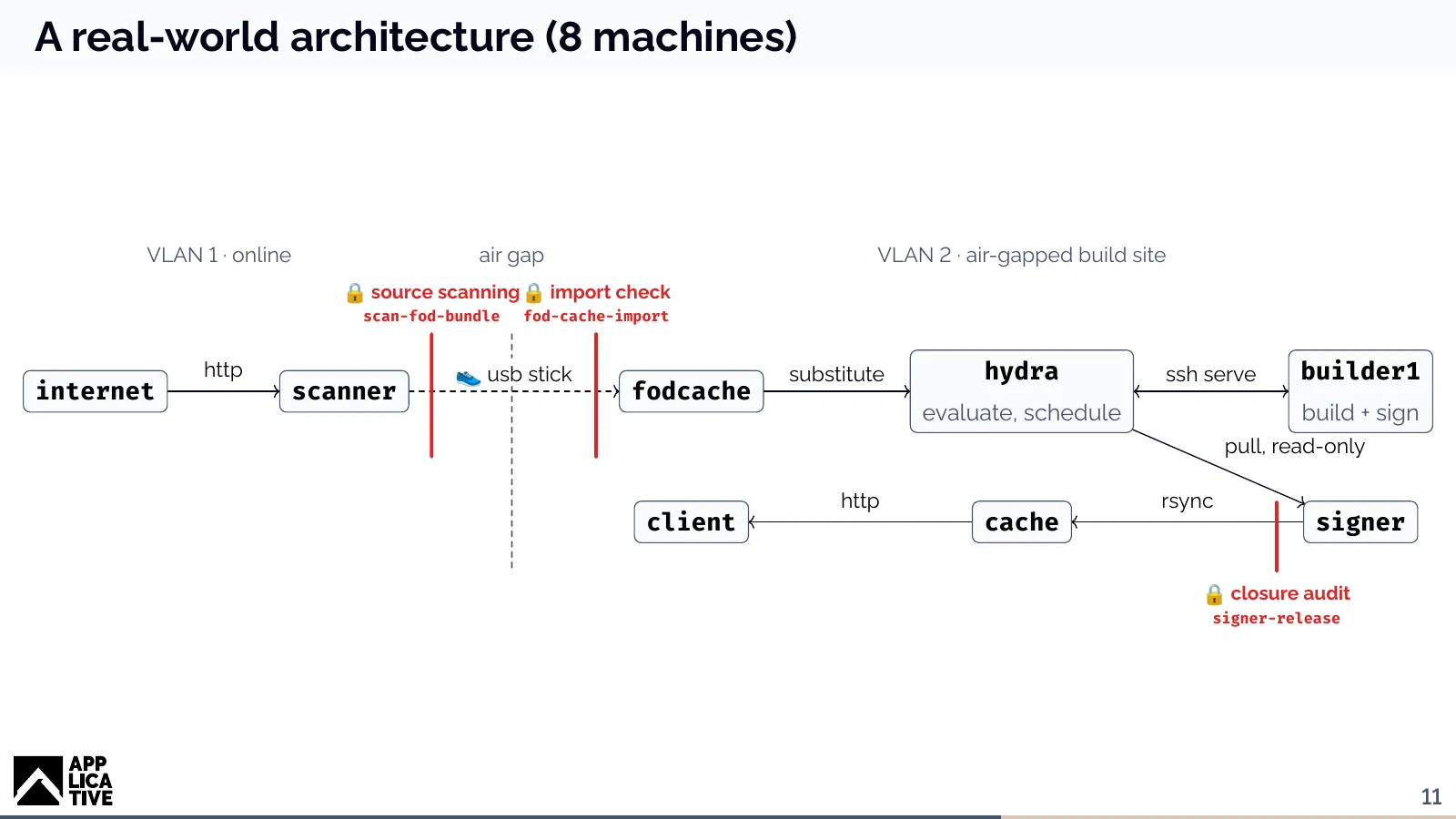The height and width of the screenshot is (819, 1456).
Task: Select the scanner node box
Action: click(x=344, y=391)
